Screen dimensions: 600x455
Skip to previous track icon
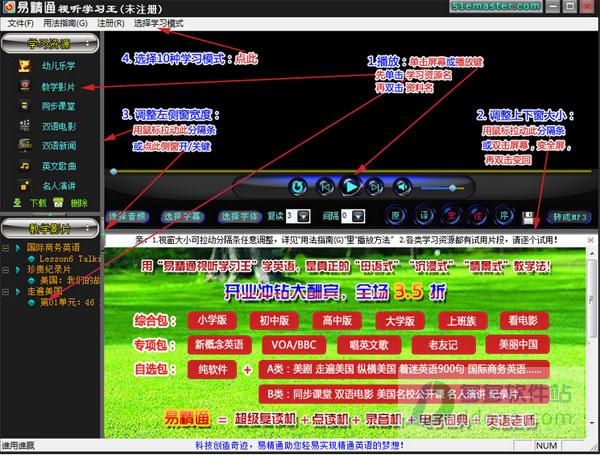click(325, 187)
